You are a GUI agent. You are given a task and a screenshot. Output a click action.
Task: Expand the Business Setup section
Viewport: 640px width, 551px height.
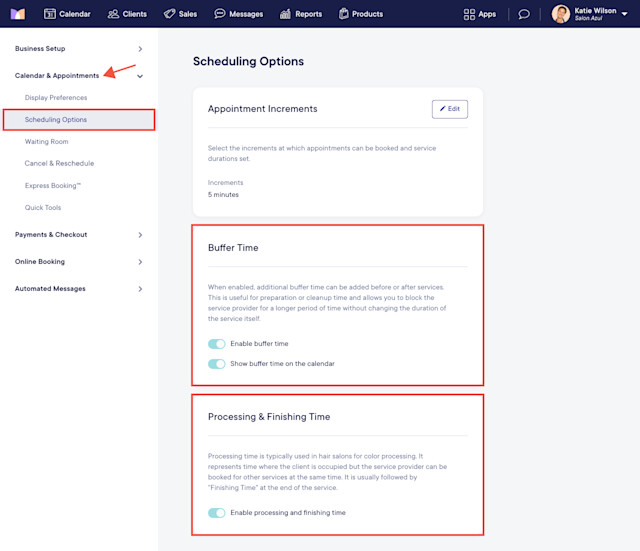(79, 49)
